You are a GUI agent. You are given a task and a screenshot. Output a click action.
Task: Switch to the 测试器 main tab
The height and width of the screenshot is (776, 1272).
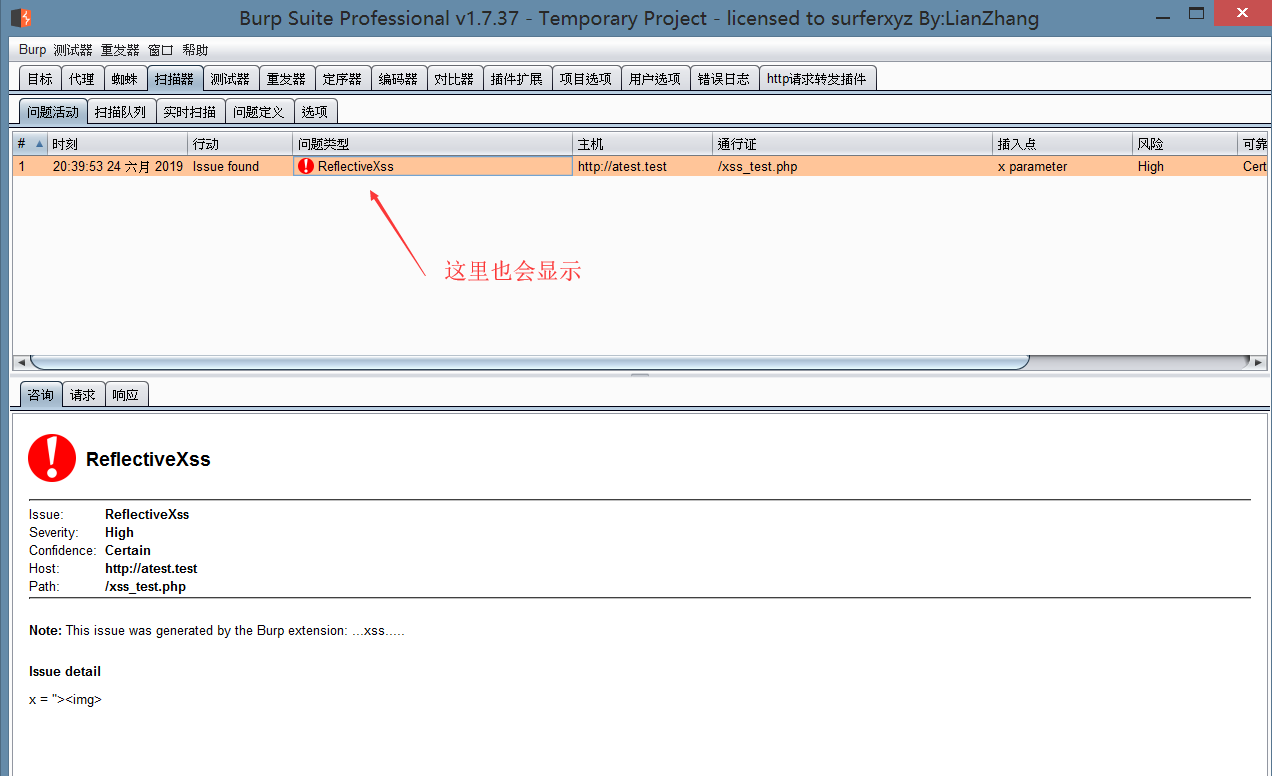[x=230, y=79]
